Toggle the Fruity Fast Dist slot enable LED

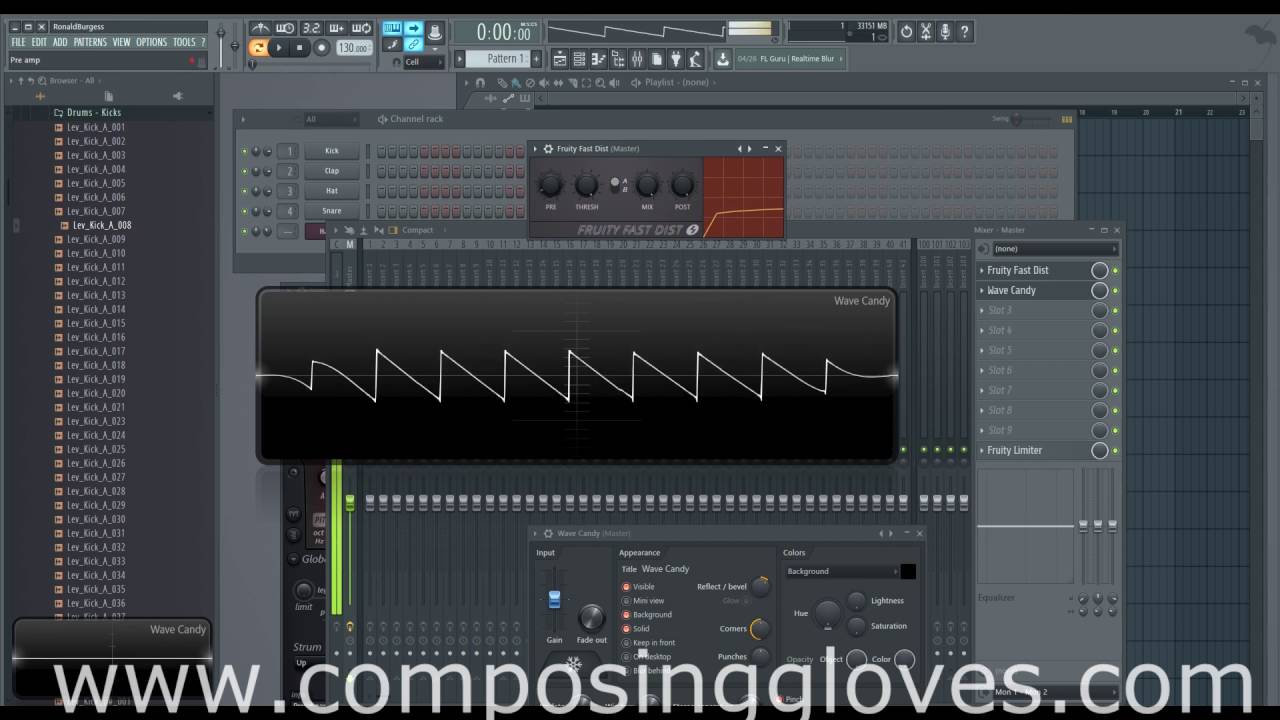(1115, 270)
